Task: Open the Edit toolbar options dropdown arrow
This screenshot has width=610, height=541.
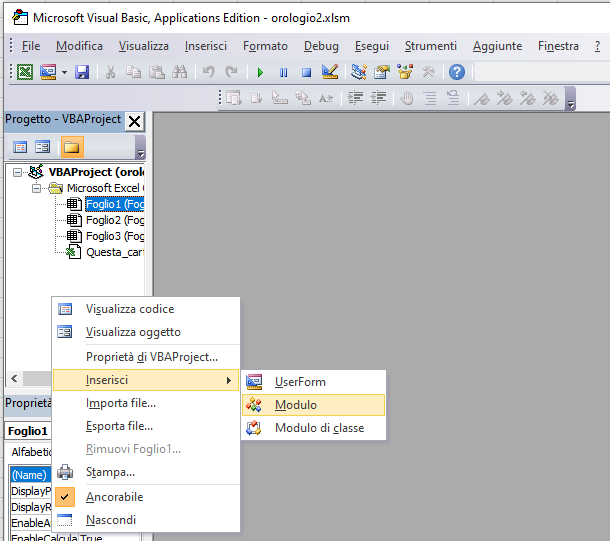Action: pos(571,104)
